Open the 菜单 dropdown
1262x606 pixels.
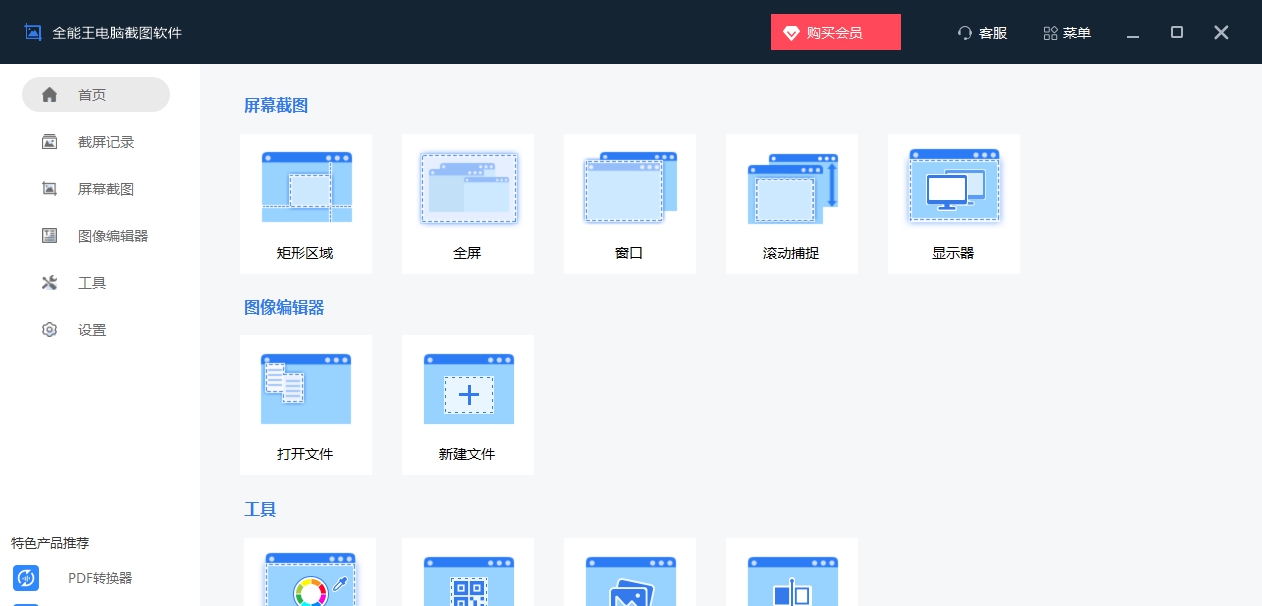tap(1066, 33)
